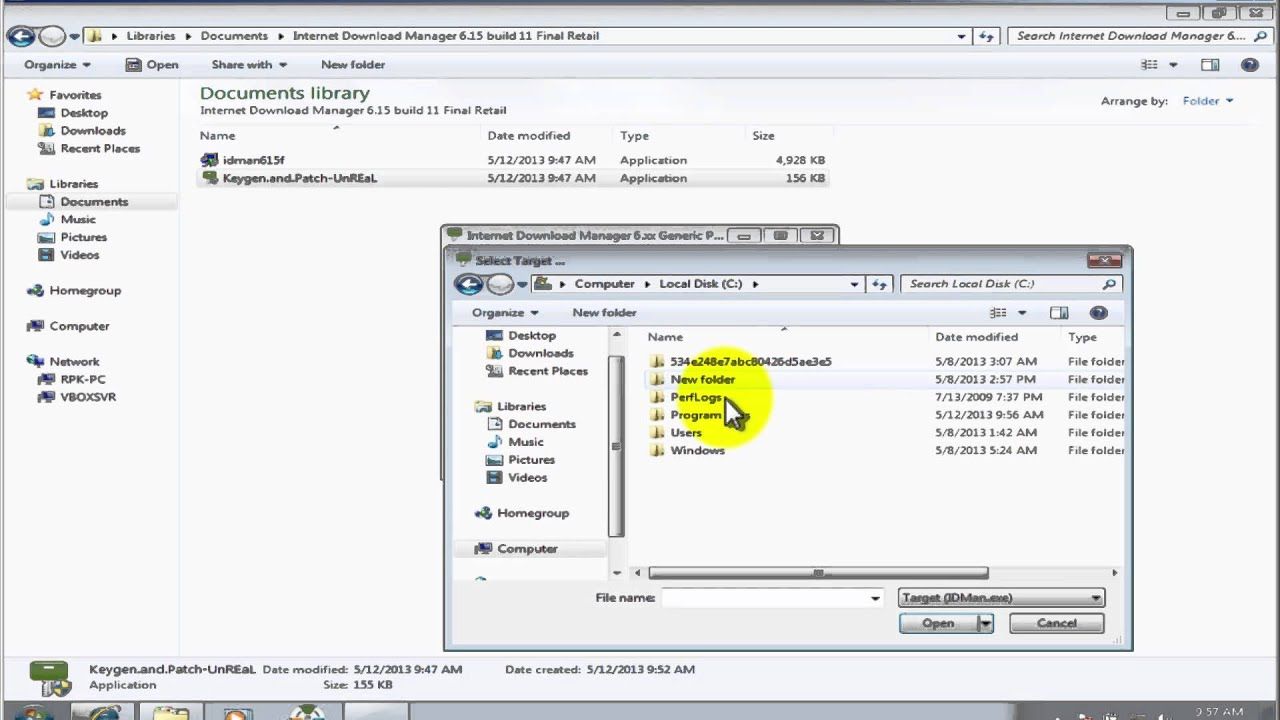Image resolution: width=1280 pixels, height=720 pixels.
Task: Change the view in Select Target dialog
Action: tap(998, 313)
